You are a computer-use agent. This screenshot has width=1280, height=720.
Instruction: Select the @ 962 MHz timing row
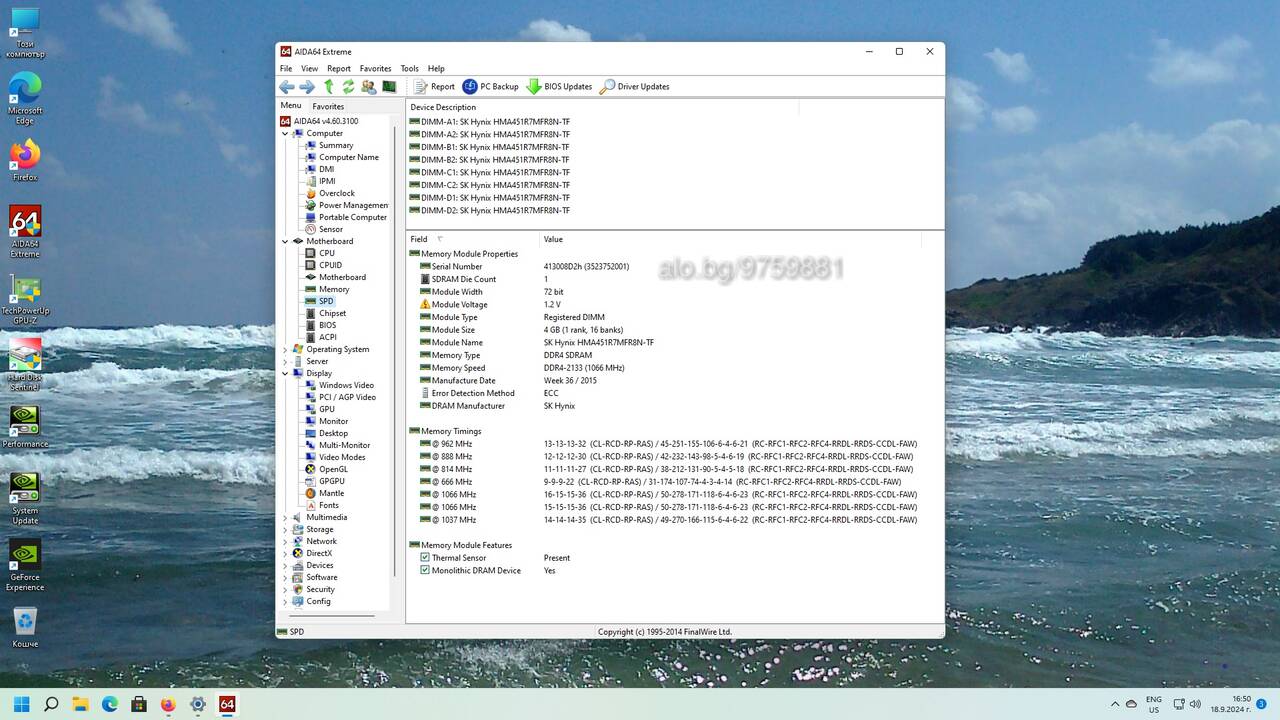click(x=675, y=444)
